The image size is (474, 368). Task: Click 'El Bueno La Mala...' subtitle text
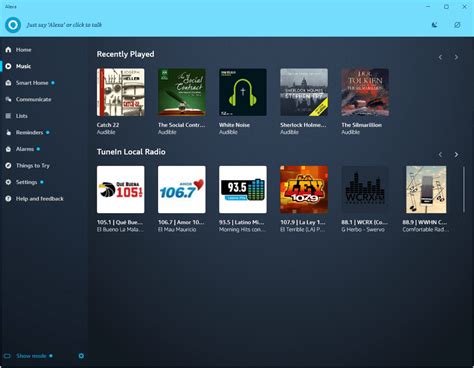[120, 230]
